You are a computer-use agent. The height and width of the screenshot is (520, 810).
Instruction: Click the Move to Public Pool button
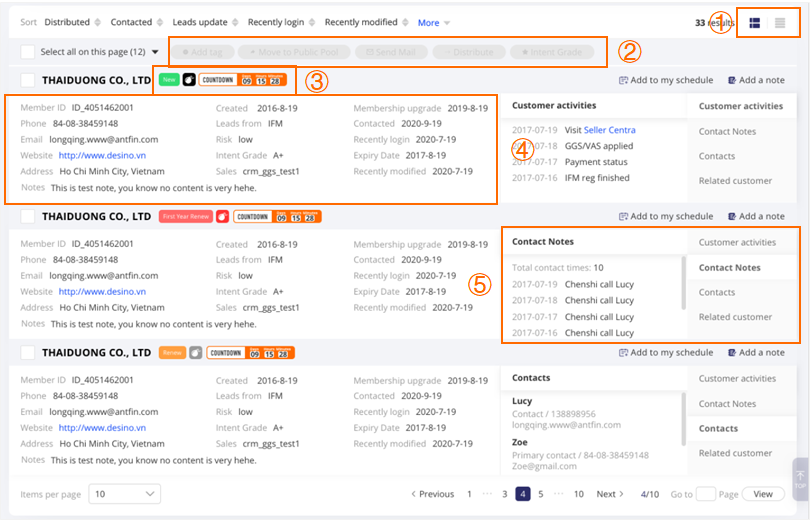pos(294,52)
